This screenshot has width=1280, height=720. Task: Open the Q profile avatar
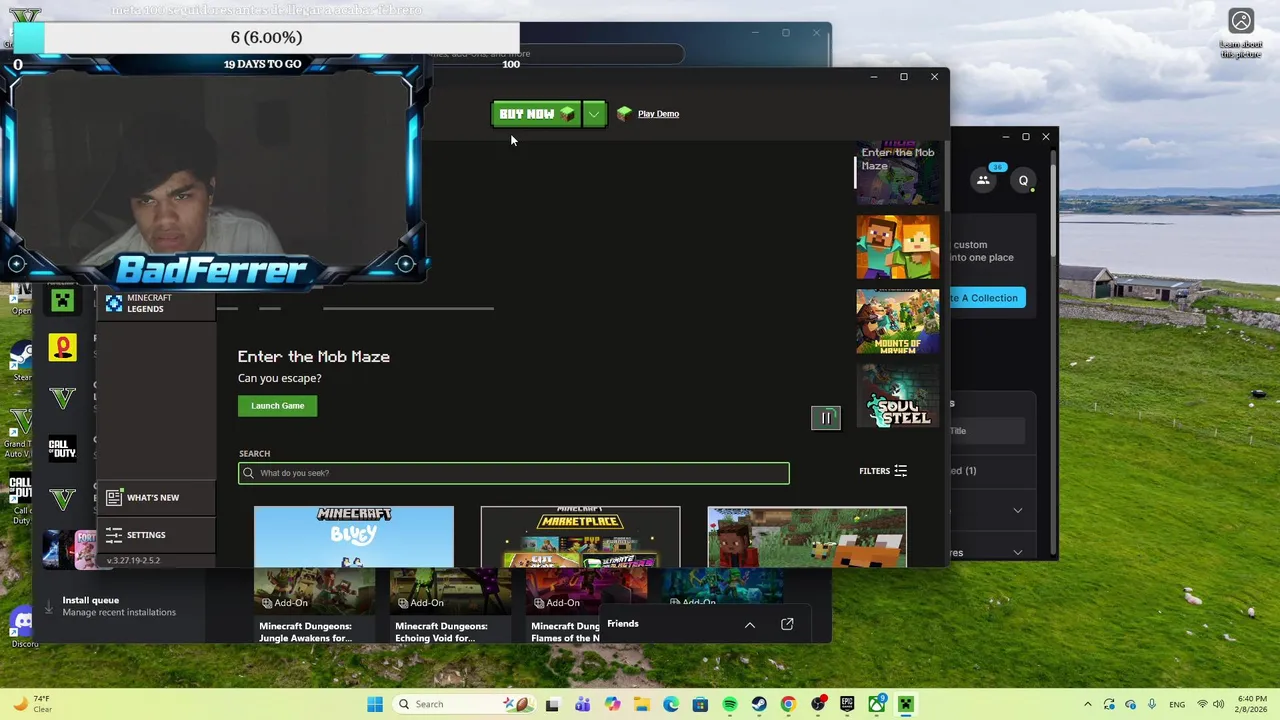tap(1023, 181)
